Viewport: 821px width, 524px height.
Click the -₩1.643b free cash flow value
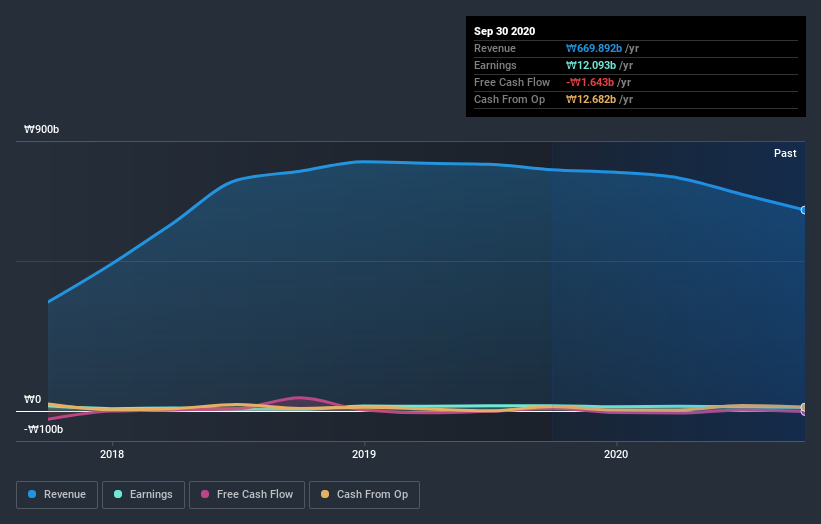coord(590,82)
